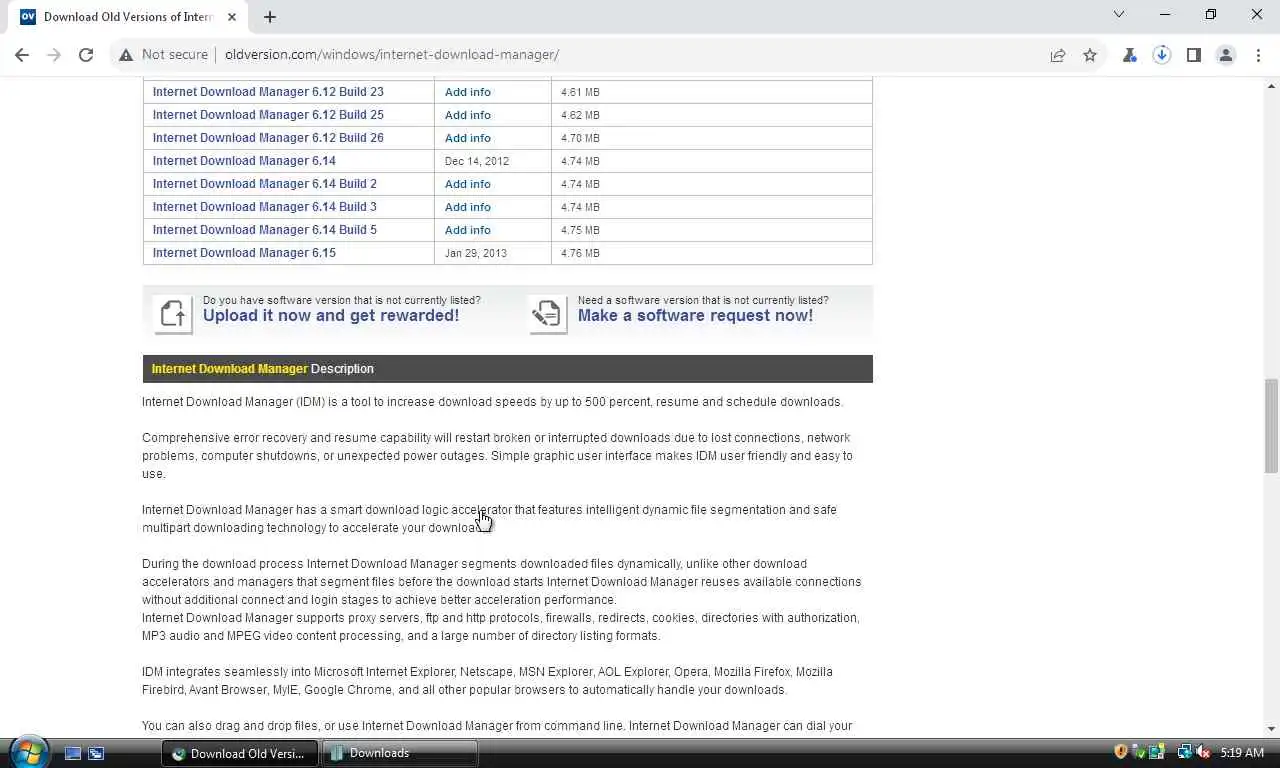Screen dimensions: 1280x768
Task: Open the security shield tray icon
Action: [1121, 752]
